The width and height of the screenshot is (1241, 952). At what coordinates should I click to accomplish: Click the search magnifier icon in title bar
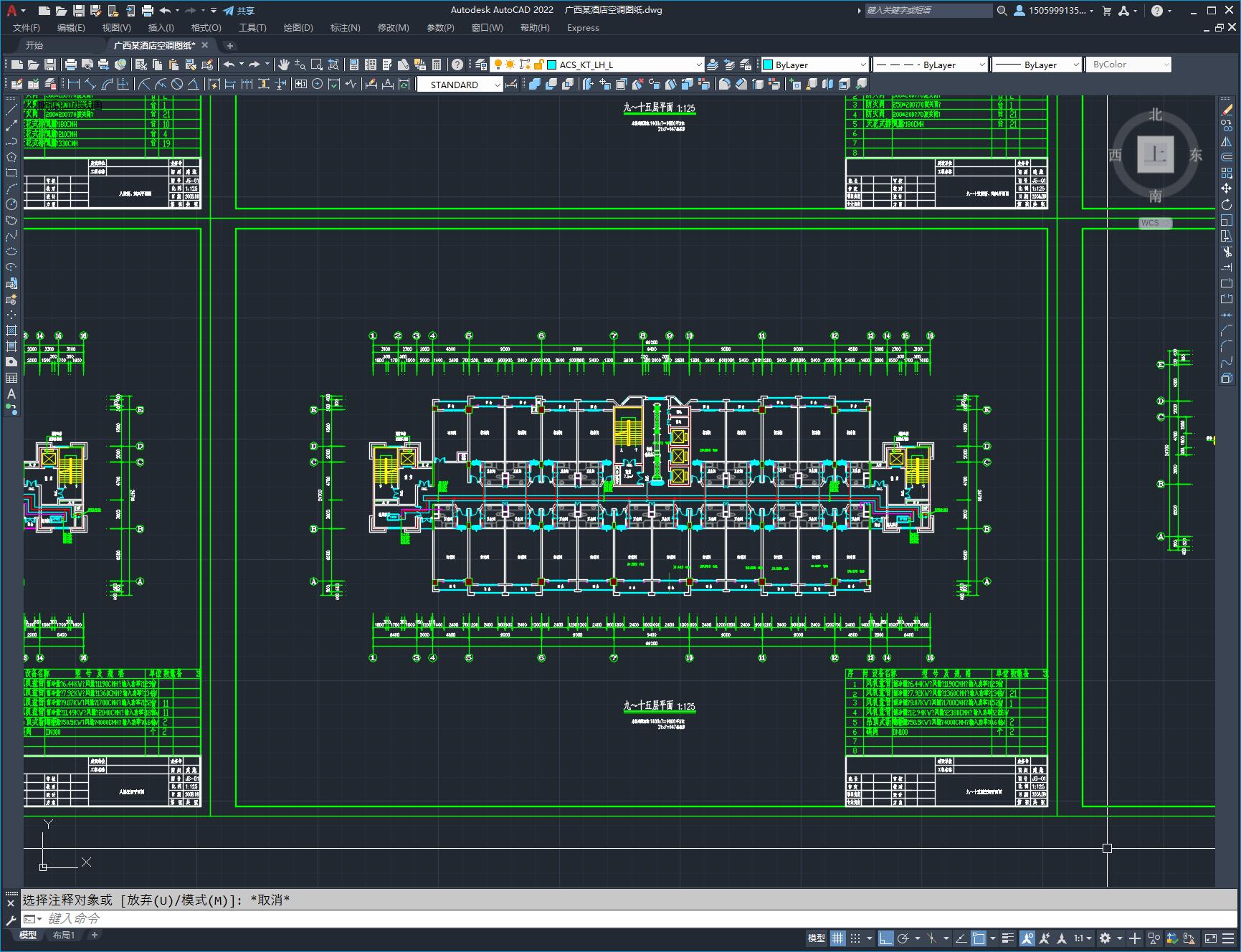[x=1002, y=11]
